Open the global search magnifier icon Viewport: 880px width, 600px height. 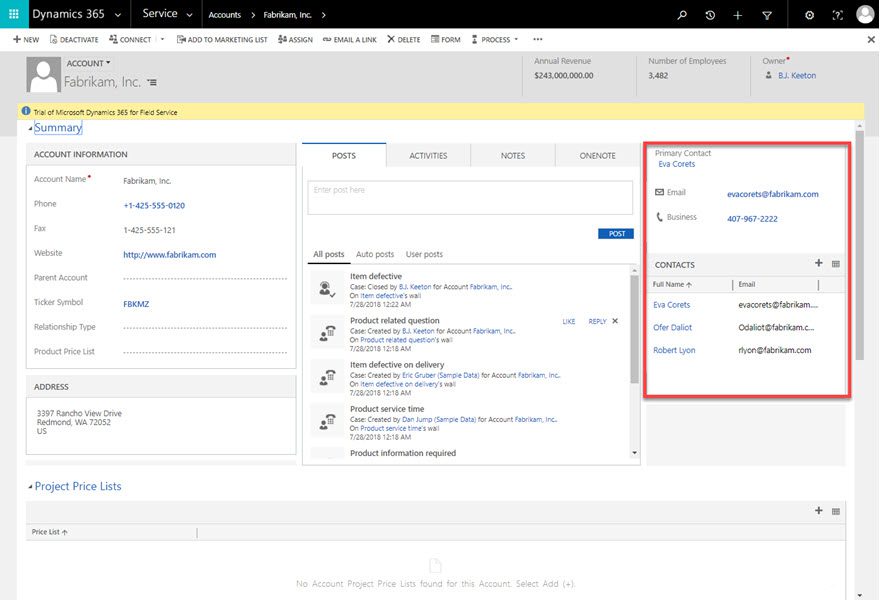point(681,14)
